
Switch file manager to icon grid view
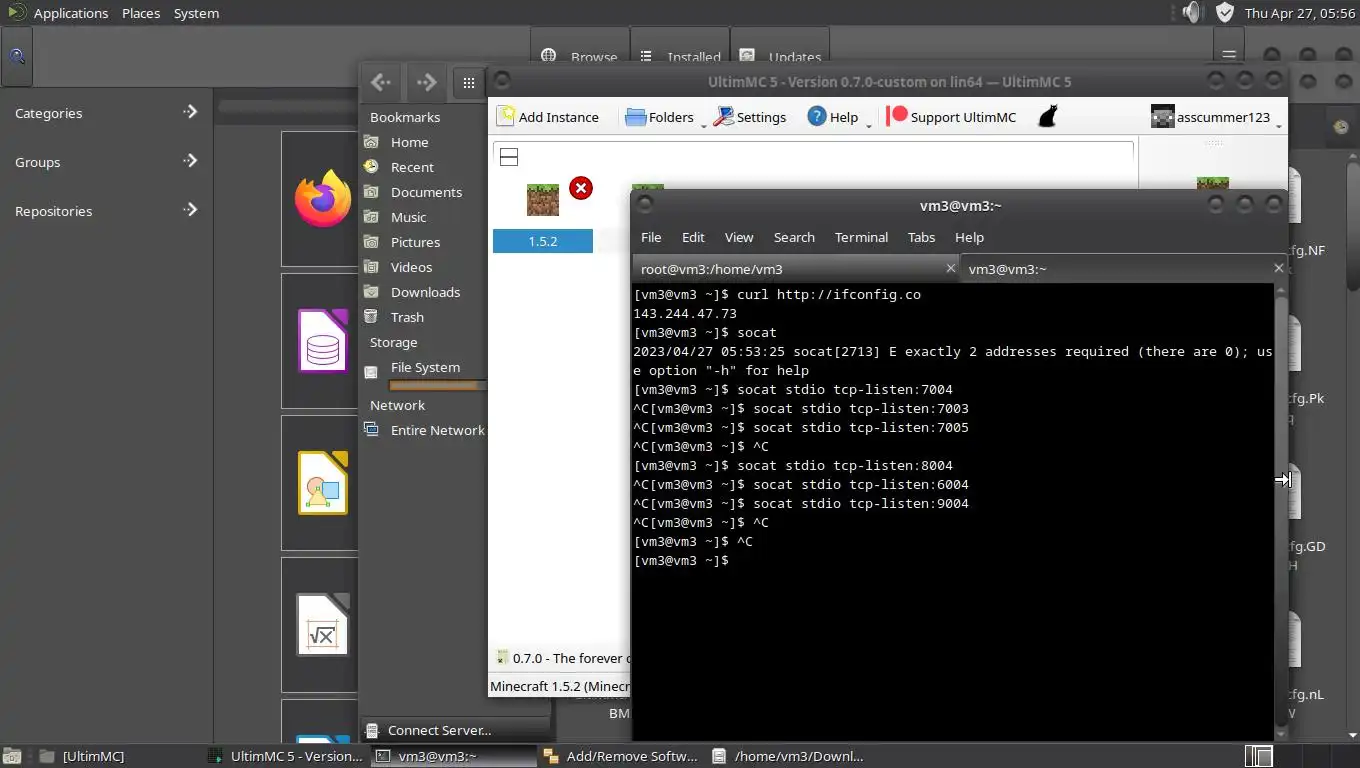coord(469,83)
